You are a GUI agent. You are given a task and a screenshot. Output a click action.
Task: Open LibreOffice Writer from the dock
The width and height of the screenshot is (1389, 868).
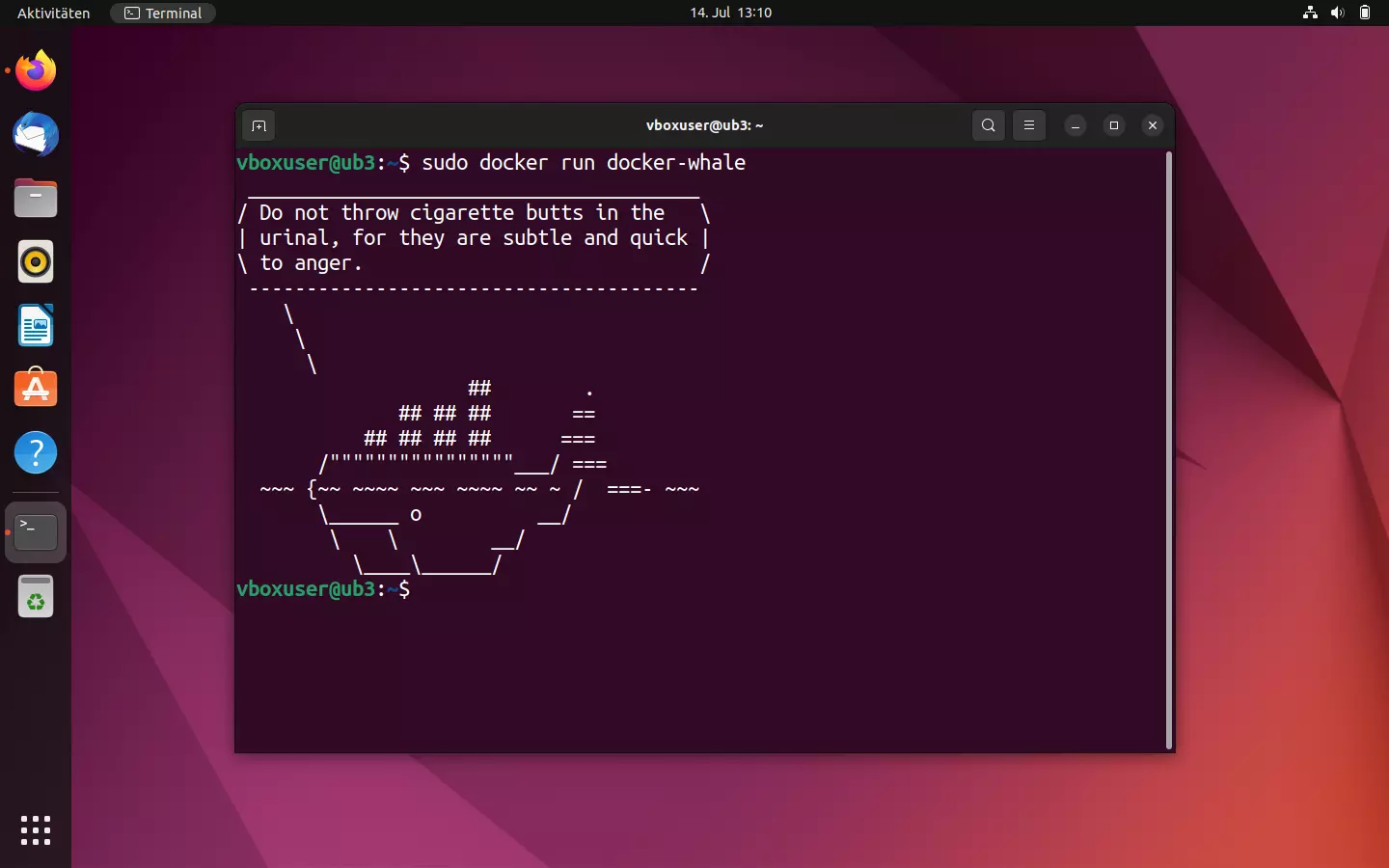(x=35, y=325)
